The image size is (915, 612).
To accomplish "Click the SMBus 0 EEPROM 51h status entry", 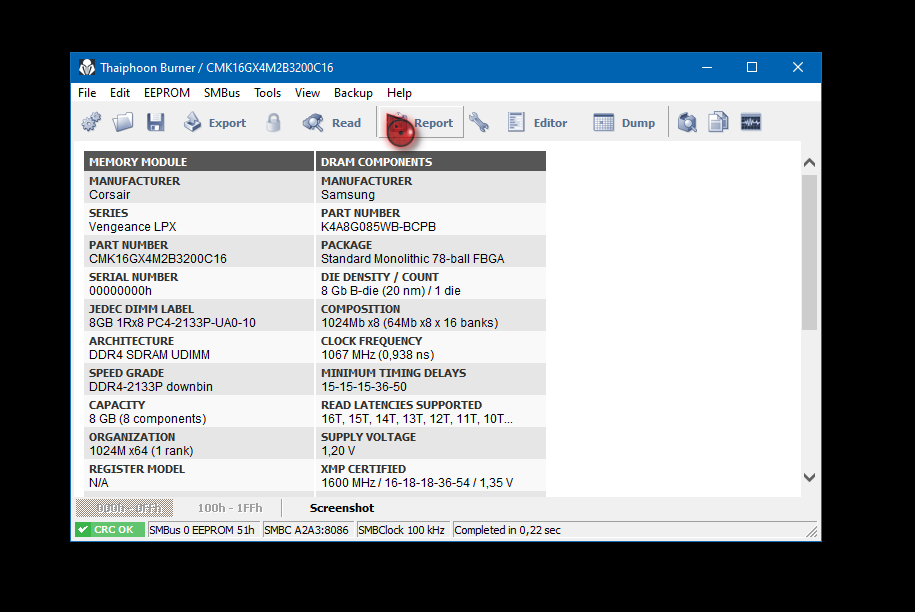I will (202, 530).
